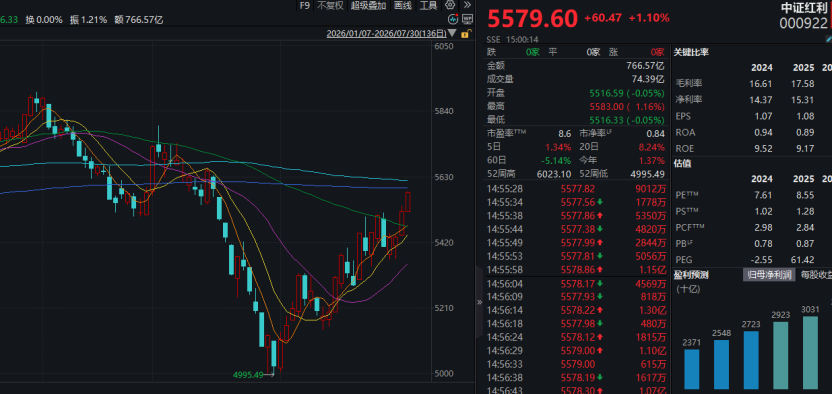This screenshot has width=832, height=394.
Task: Click date range 2026/01/07-2026/07/30 link
Action: click(387, 33)
